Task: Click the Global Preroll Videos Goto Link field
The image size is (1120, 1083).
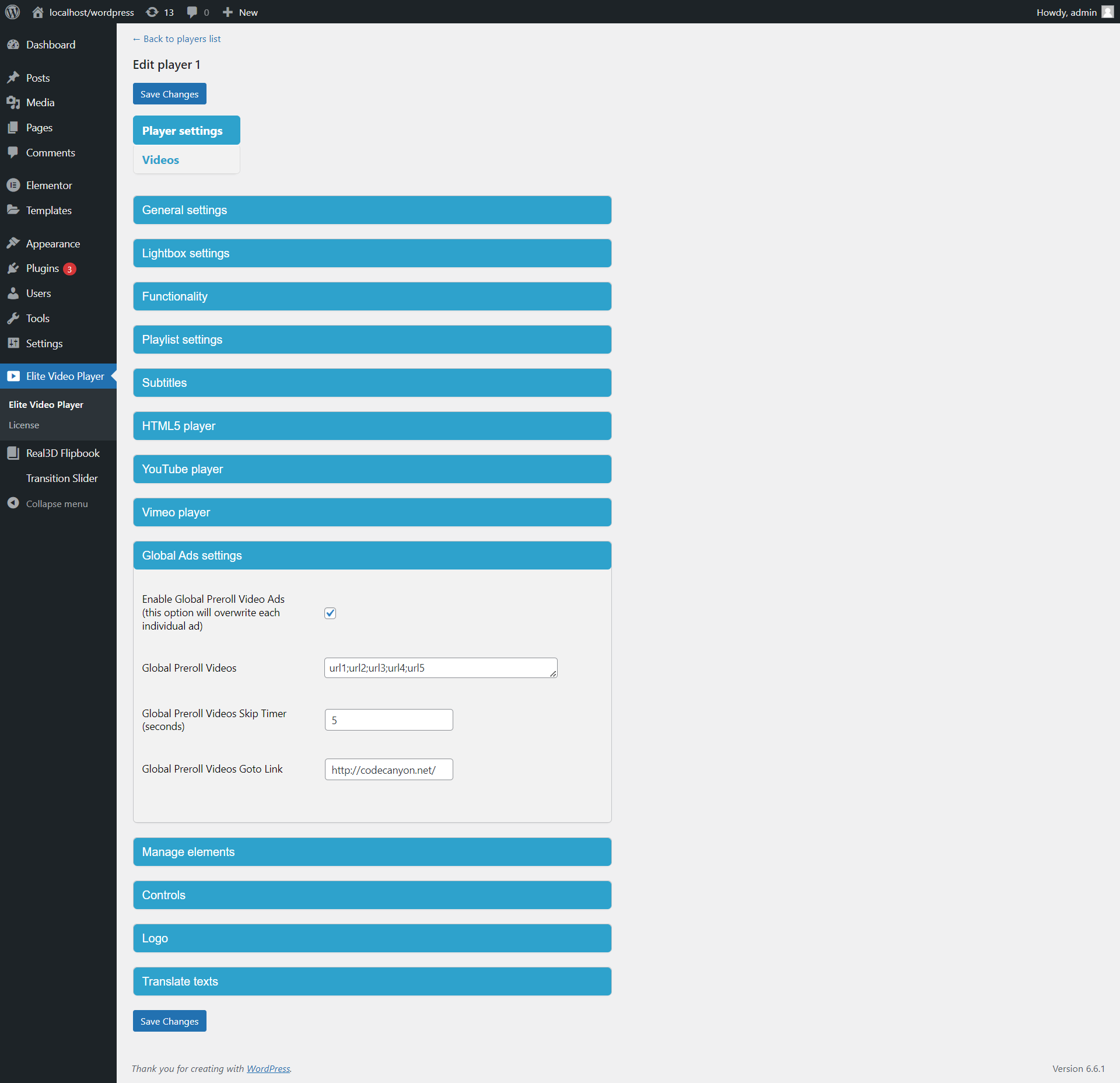Action: 388,770
